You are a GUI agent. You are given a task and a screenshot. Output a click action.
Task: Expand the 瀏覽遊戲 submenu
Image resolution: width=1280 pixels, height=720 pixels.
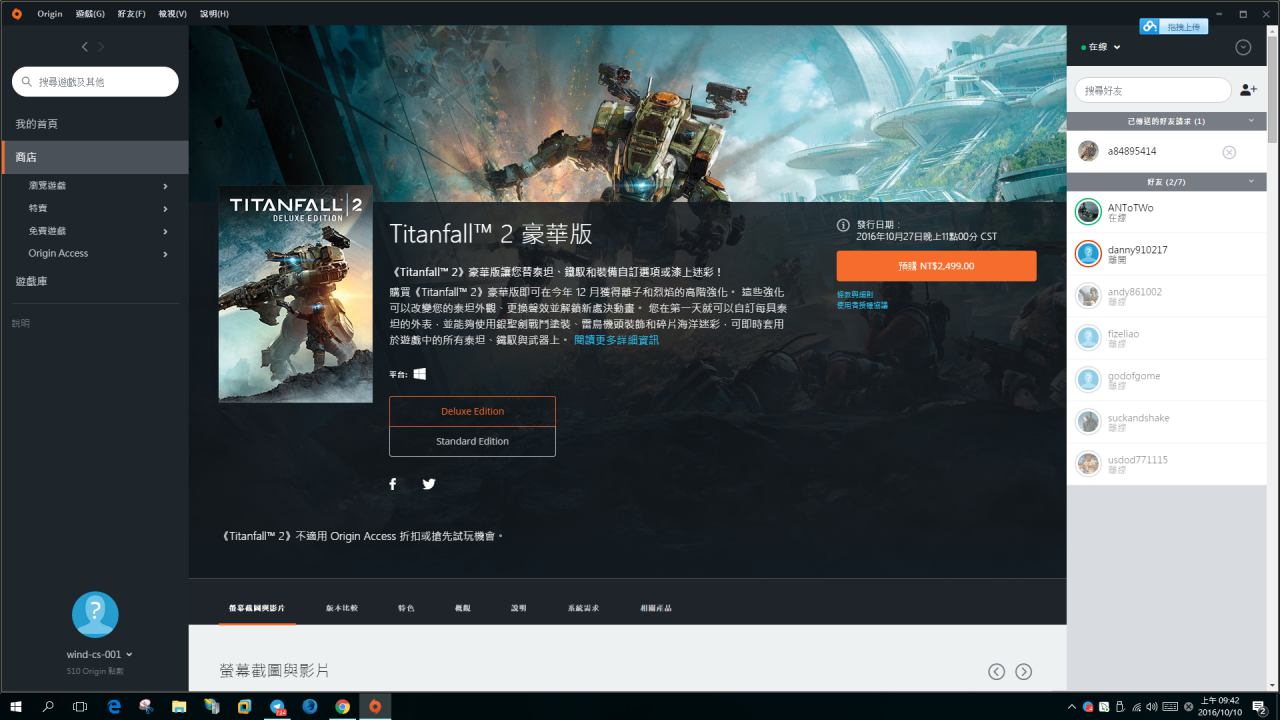click(x=165, y=186)
